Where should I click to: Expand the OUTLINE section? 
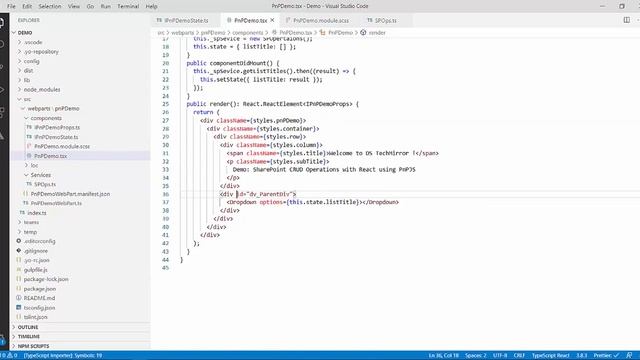pos(28,327)
